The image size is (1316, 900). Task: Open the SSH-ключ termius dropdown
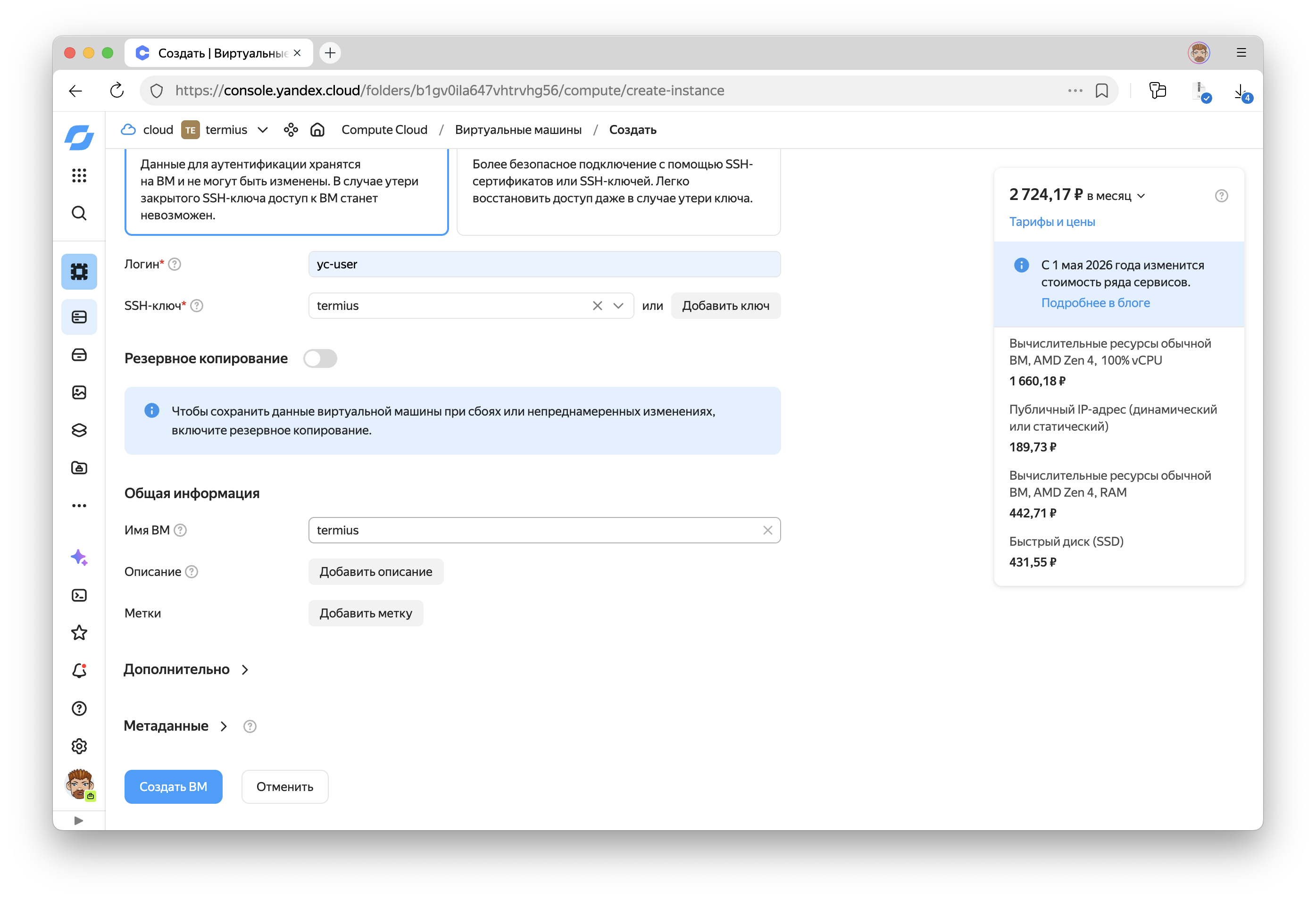[x=618, y=306]
